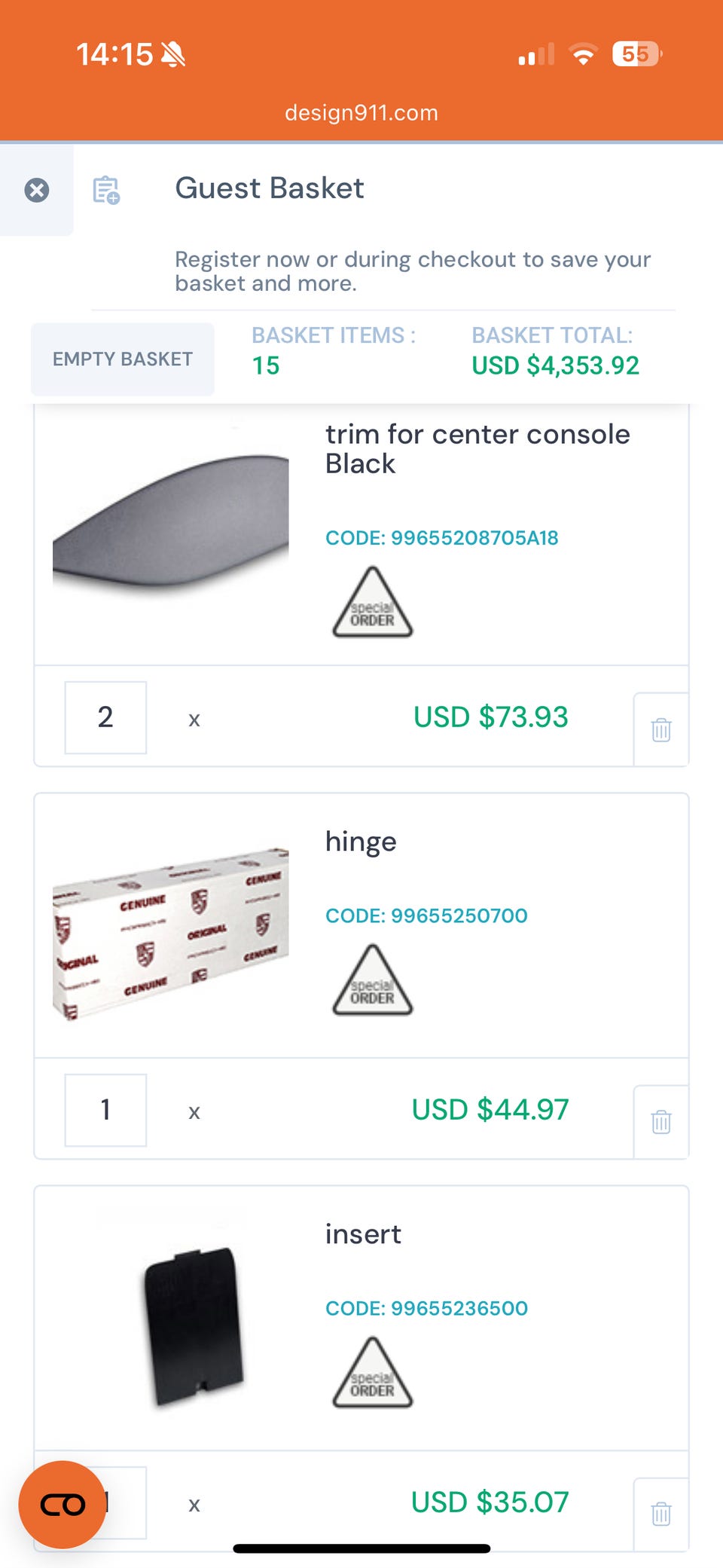Edit quantity field for hinge item
The height and width of the screenshot is (1568, 723).
click(x=105, y=1110)
